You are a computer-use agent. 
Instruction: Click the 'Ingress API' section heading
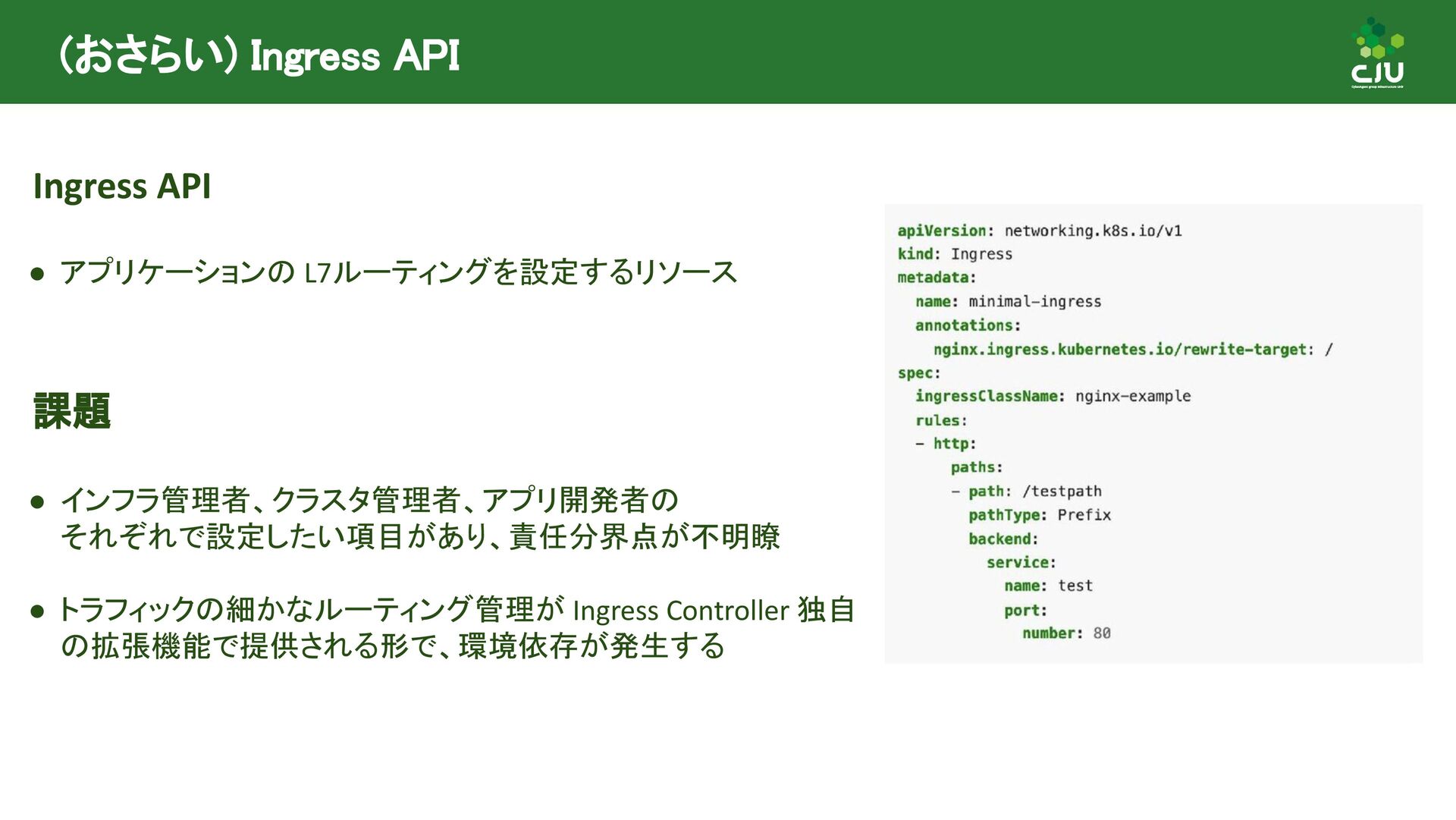tap(122, 187)
